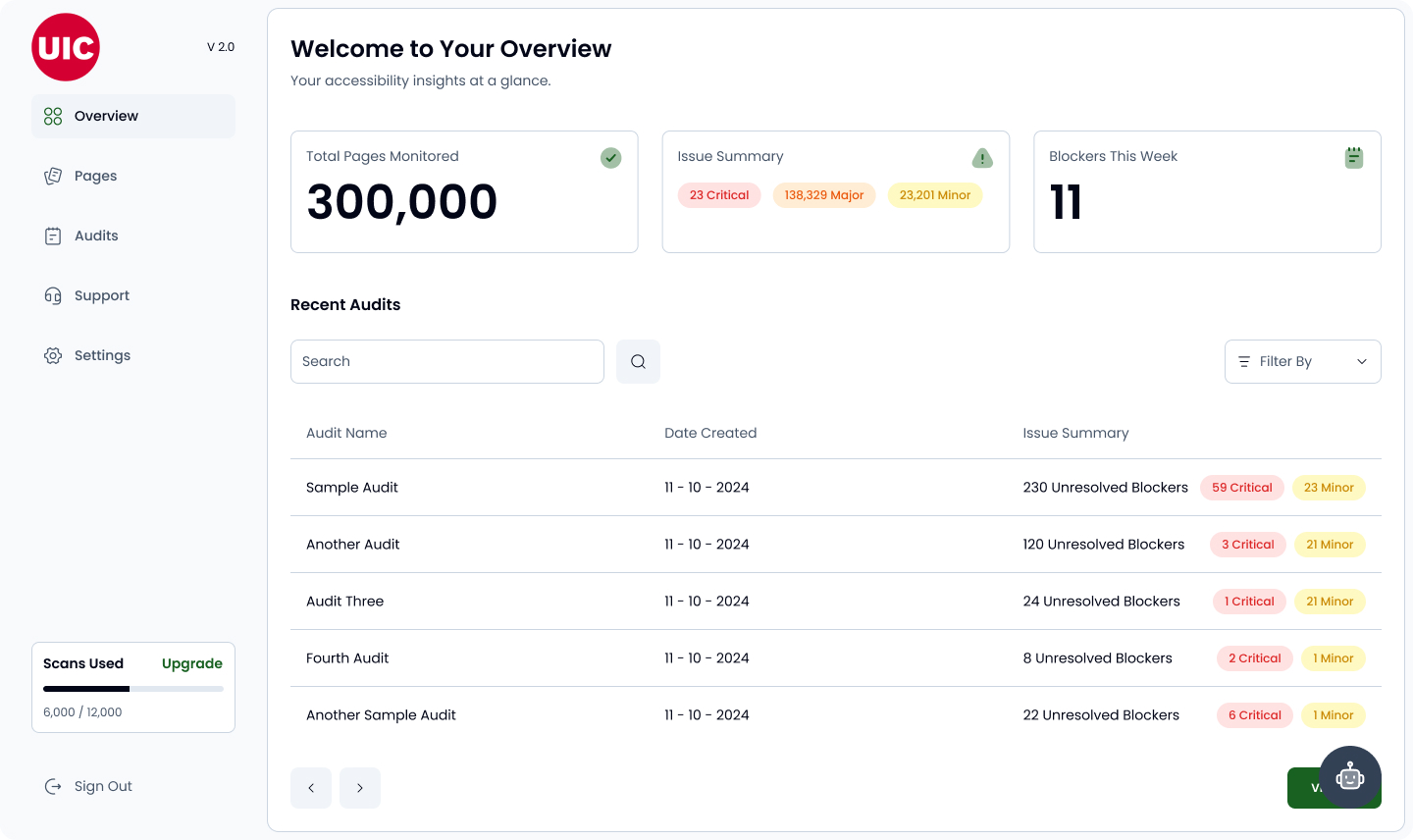This screenshot has width=1413, height=840.
Task: Click the 6,000 / 12,000 scans count
Action: pos(82,712)
